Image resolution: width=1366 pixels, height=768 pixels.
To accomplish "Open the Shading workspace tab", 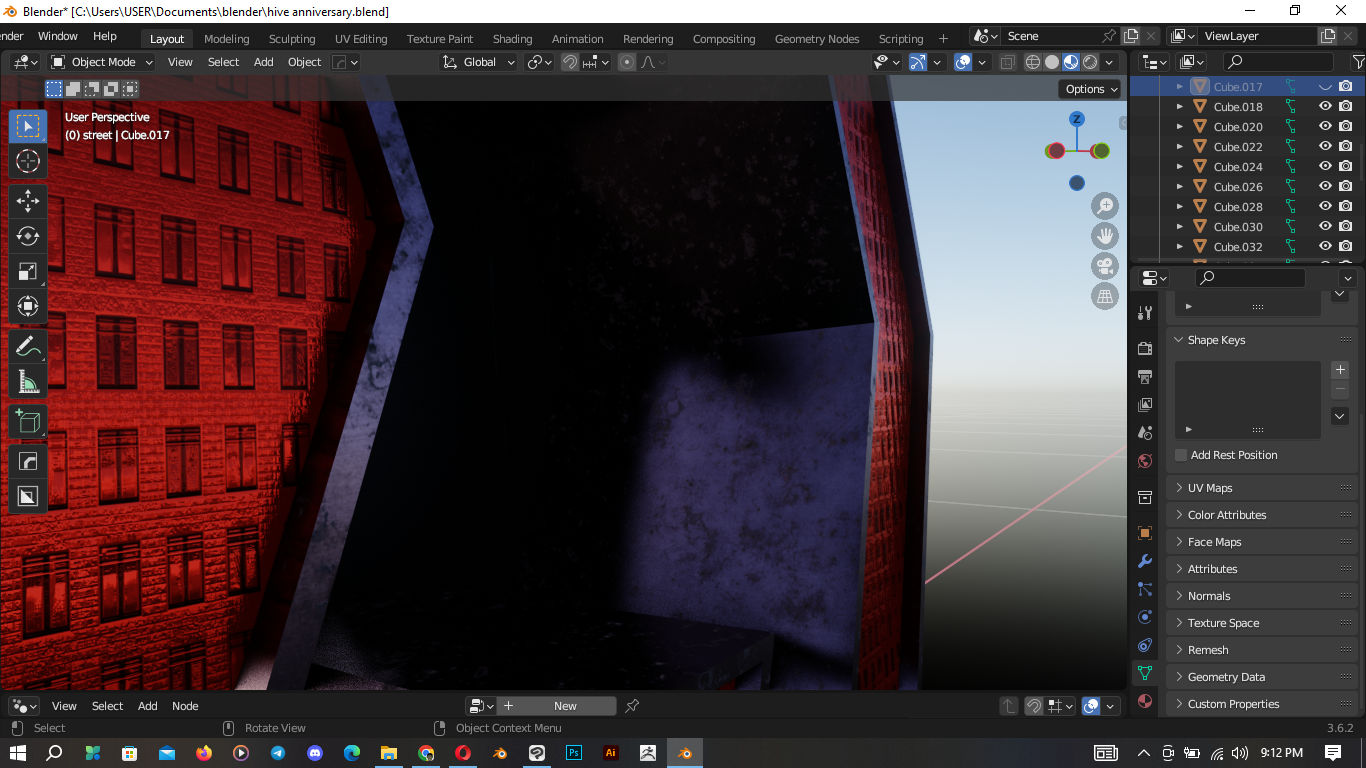I will click(512, 39).
